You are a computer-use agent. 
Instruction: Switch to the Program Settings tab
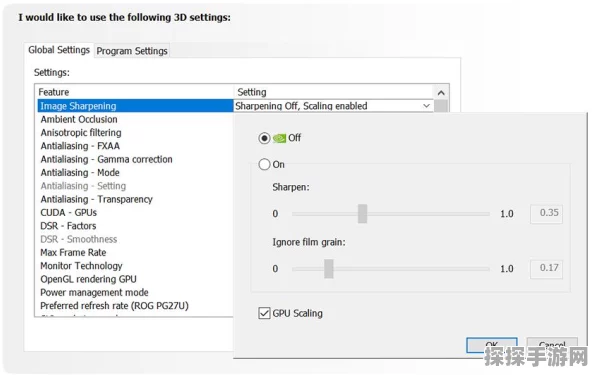(132, 51)
